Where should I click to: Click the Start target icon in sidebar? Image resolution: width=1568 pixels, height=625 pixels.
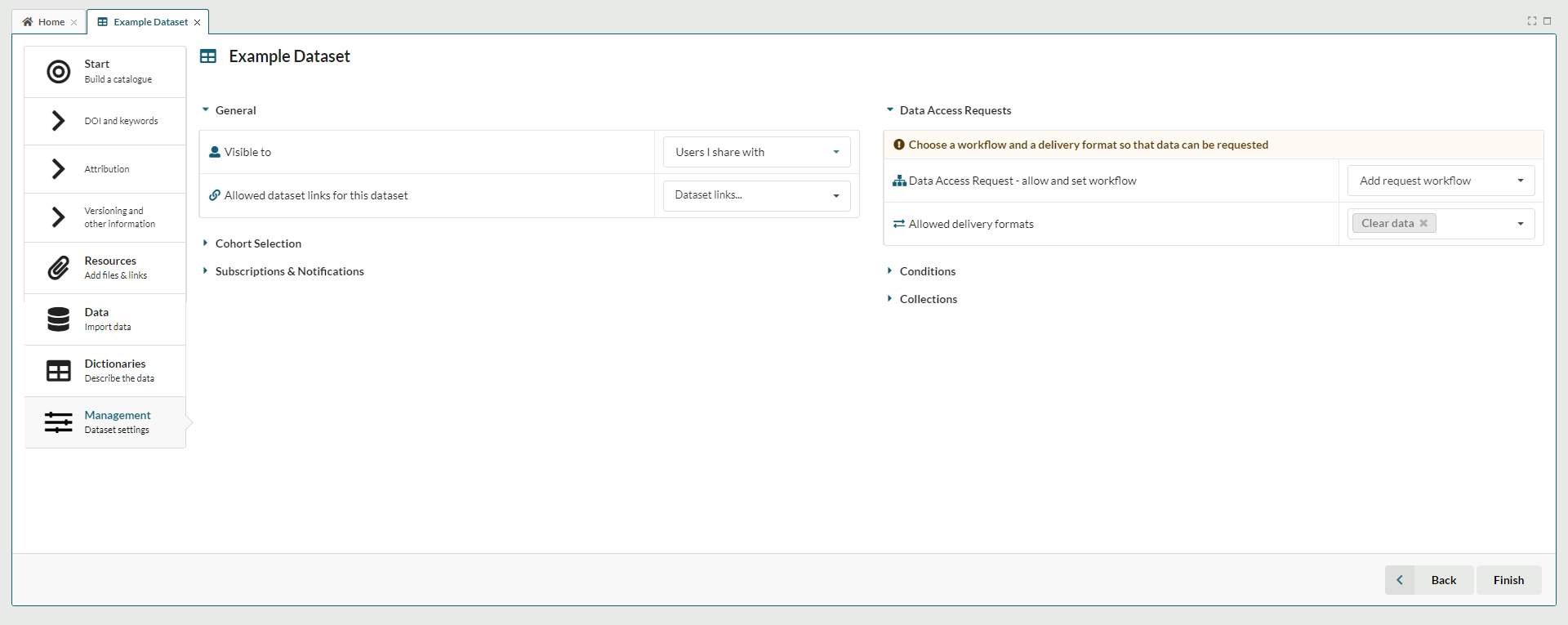coord(58,72)
